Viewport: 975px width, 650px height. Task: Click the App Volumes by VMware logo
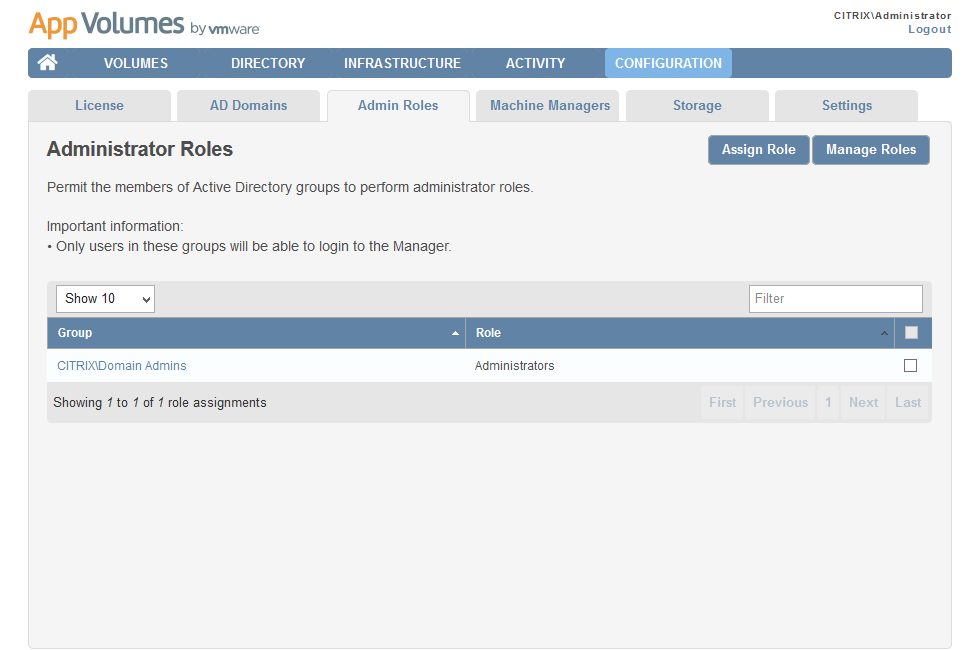[x=144, y=25]
